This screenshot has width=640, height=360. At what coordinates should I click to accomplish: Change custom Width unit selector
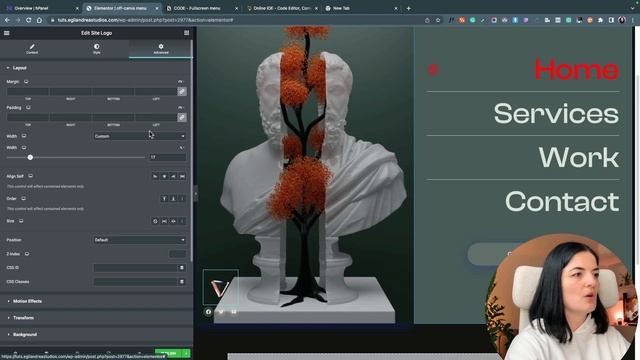182,148
